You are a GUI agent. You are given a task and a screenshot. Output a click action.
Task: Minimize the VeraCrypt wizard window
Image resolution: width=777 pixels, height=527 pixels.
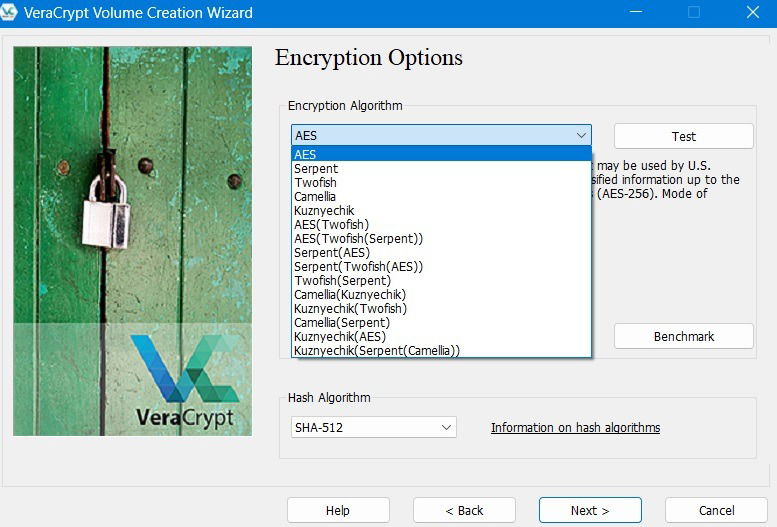pos(636,12)
